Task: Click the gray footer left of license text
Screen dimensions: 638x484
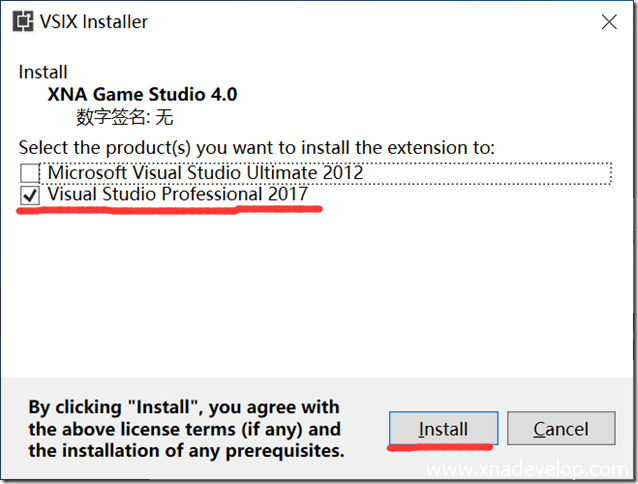Action: (x=14, y=429)
